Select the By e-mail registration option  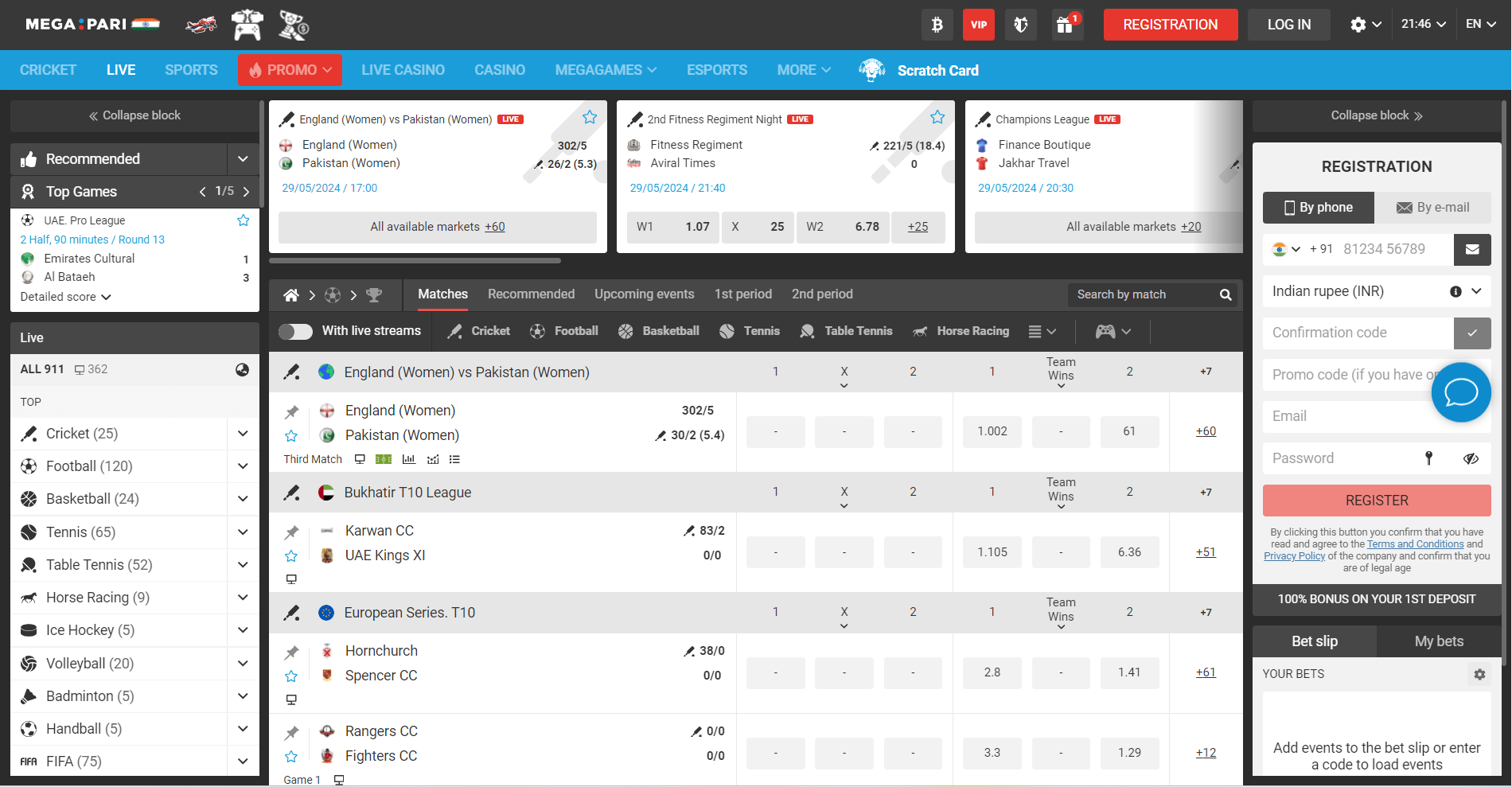click(x=1432, y=208)
